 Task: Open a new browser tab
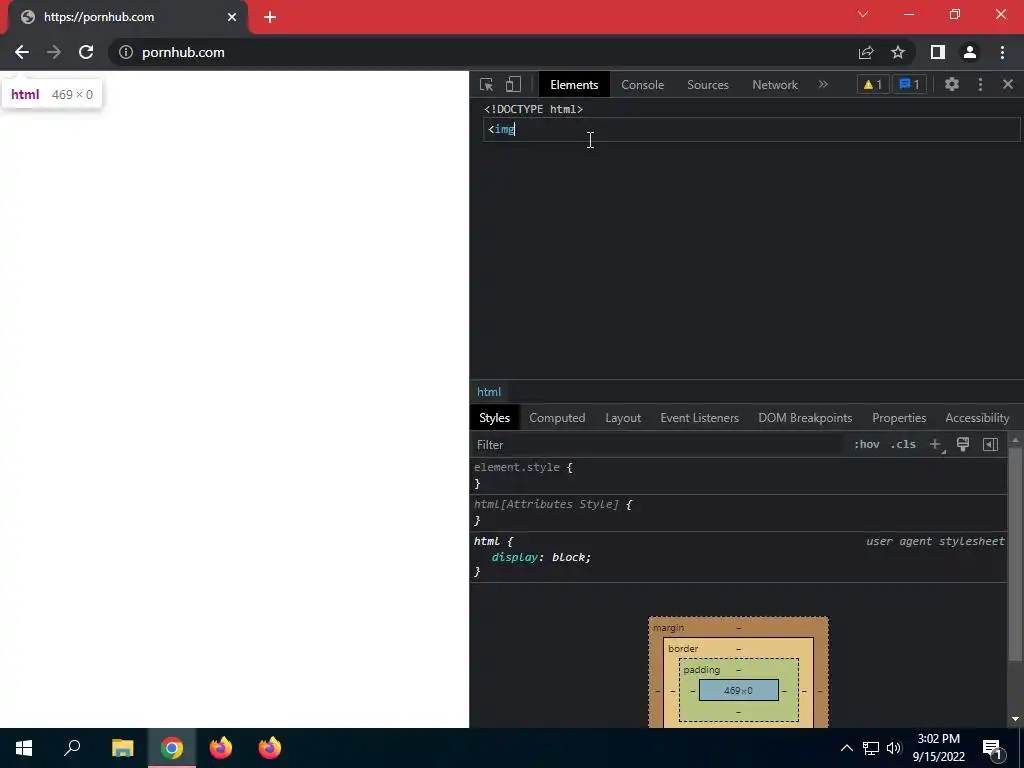click(x=270, y=17)
